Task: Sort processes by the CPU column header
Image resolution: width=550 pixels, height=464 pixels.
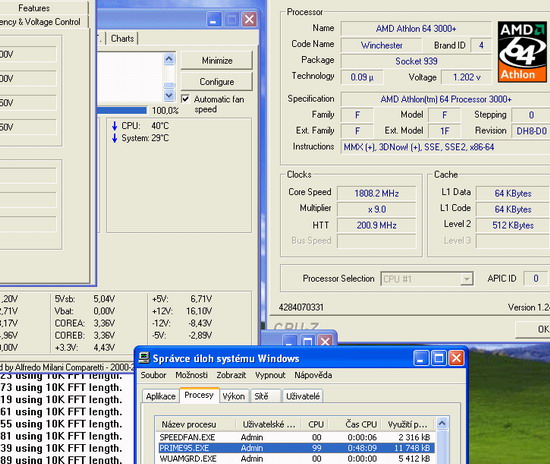Action: (x=315, y=424)
